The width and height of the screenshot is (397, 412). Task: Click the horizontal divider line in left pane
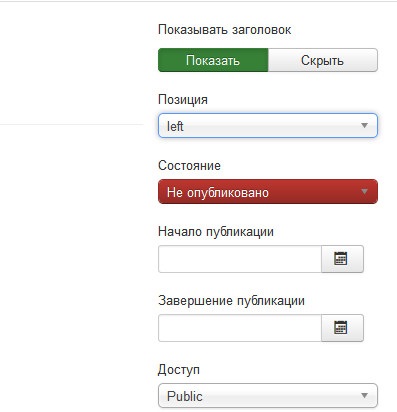[72, 125]
